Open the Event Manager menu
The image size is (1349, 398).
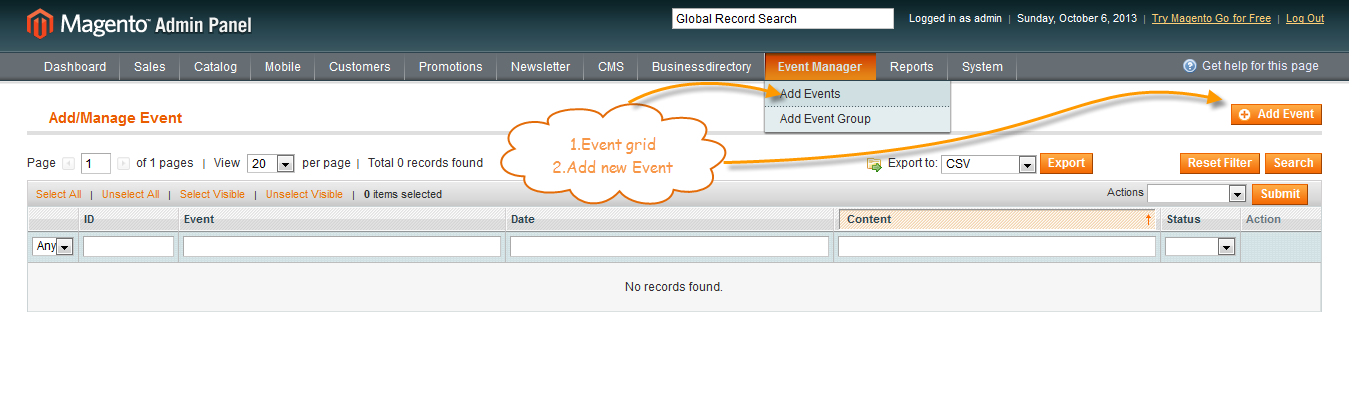[x=820, y=67]
